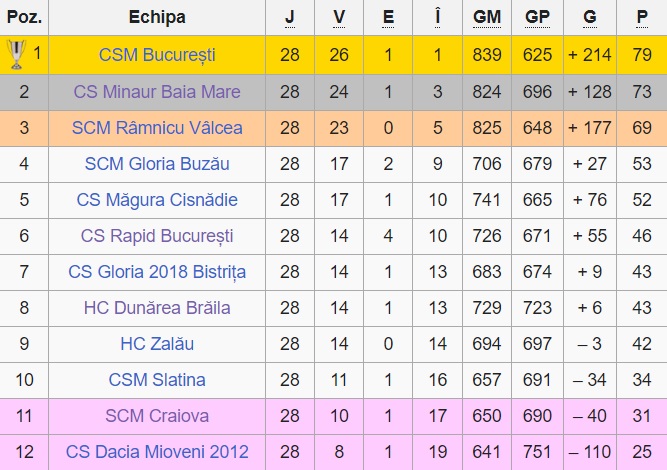Click the P points column header
This screenshot has height=470, width=667.
[642, 18]
